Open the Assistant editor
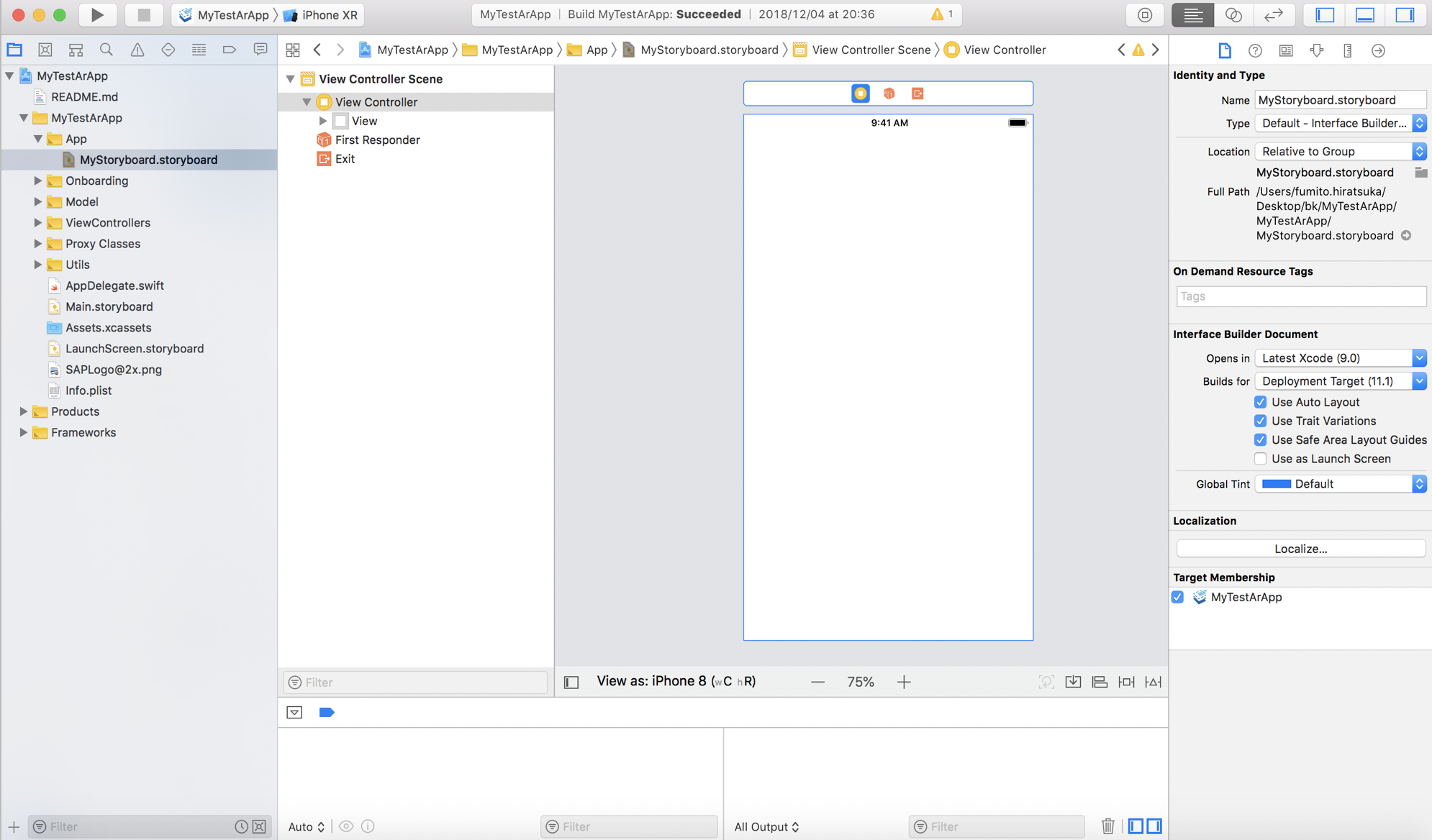Image resolution: width=1432 pixels, height=840 pixels. click(1233, 14)
